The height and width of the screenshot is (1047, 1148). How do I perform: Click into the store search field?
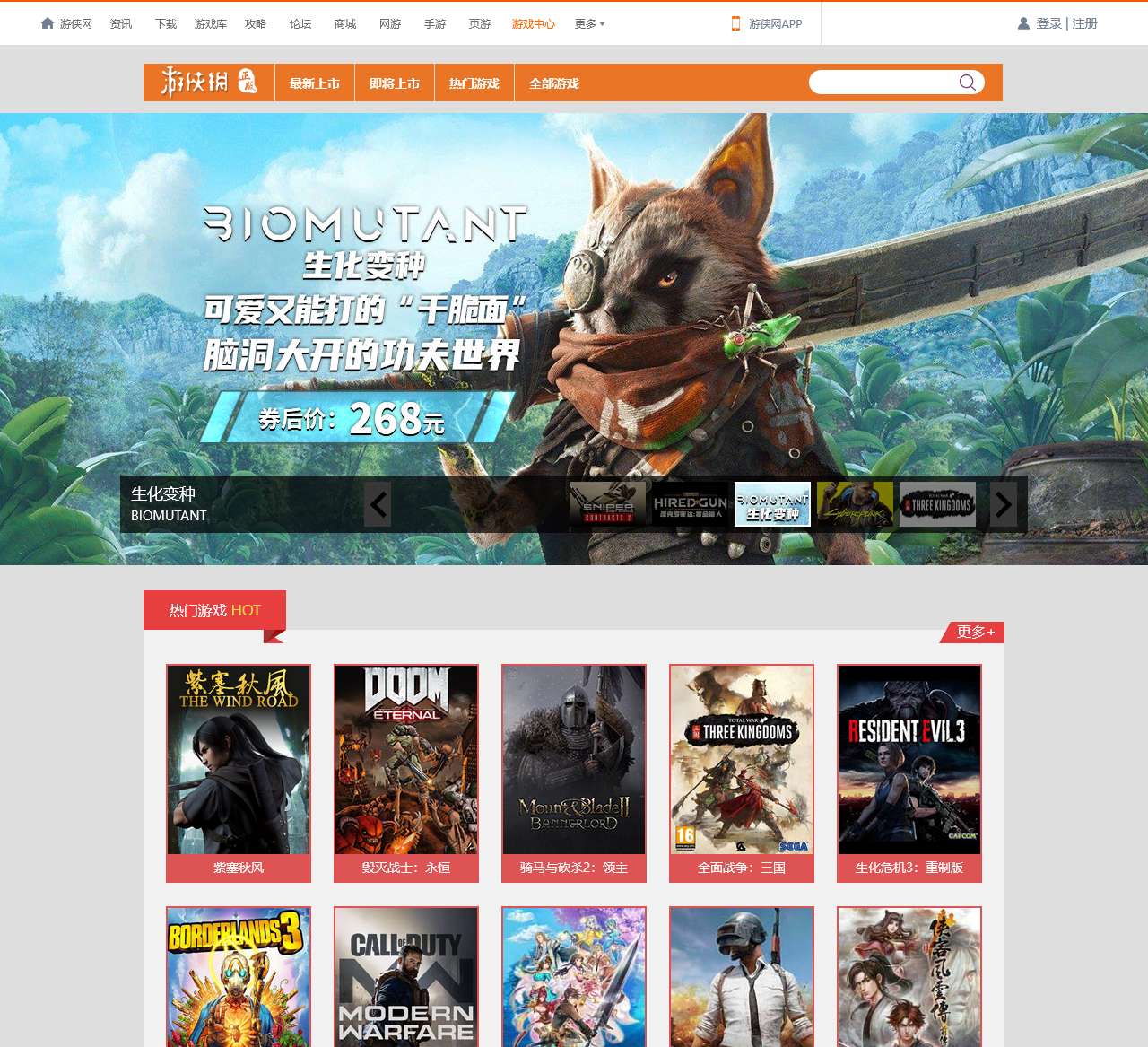tap(883, 83)
